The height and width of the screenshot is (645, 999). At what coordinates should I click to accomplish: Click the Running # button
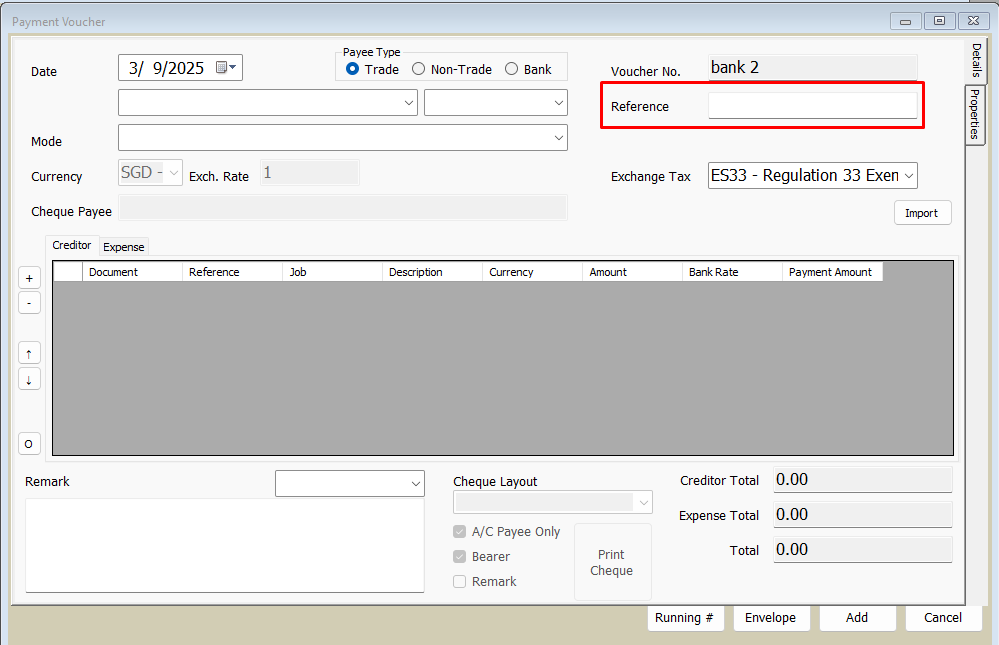pos(684,618)
